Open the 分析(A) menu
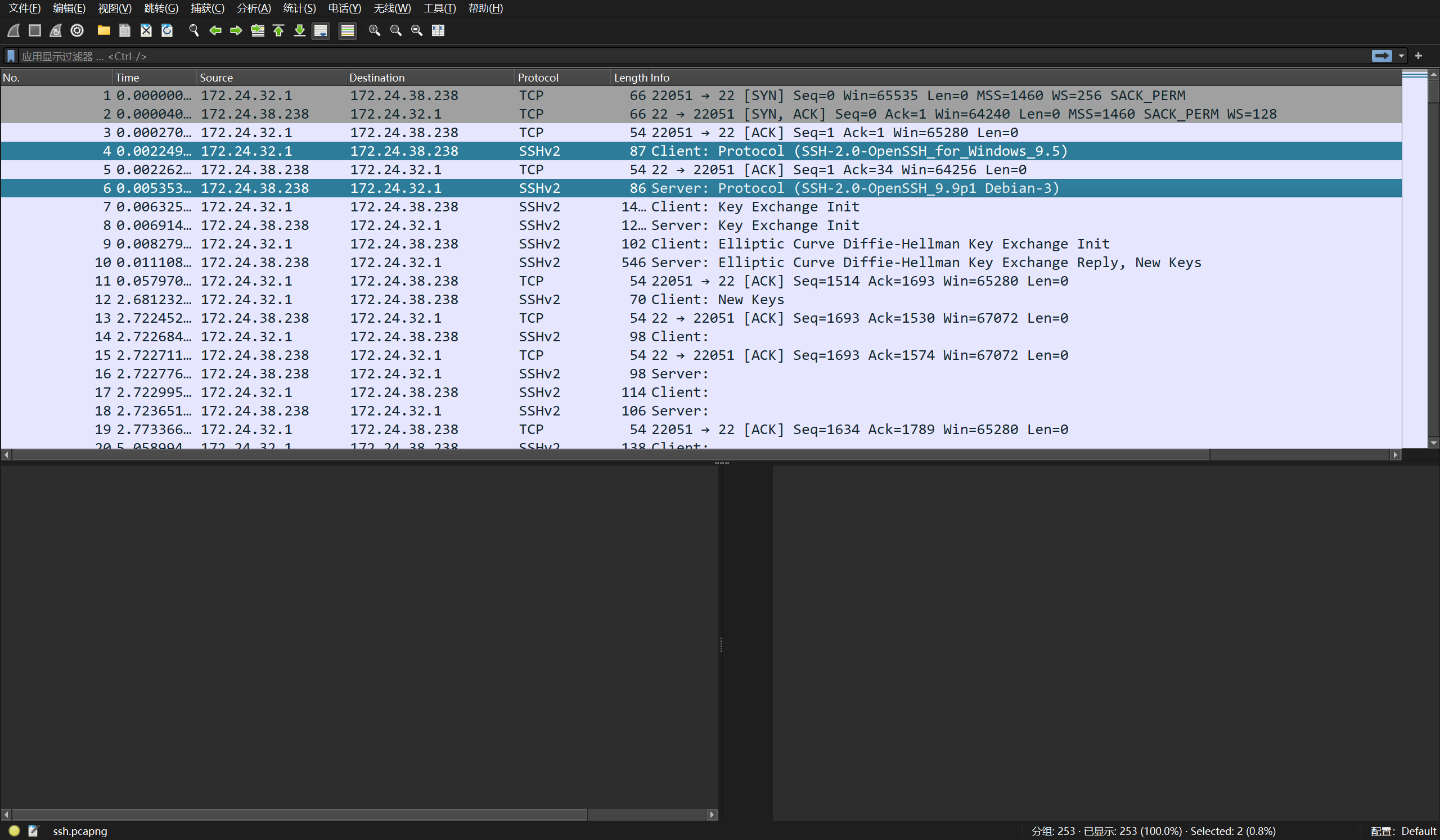Screen dimensions: 1440x840 point(254,8)
